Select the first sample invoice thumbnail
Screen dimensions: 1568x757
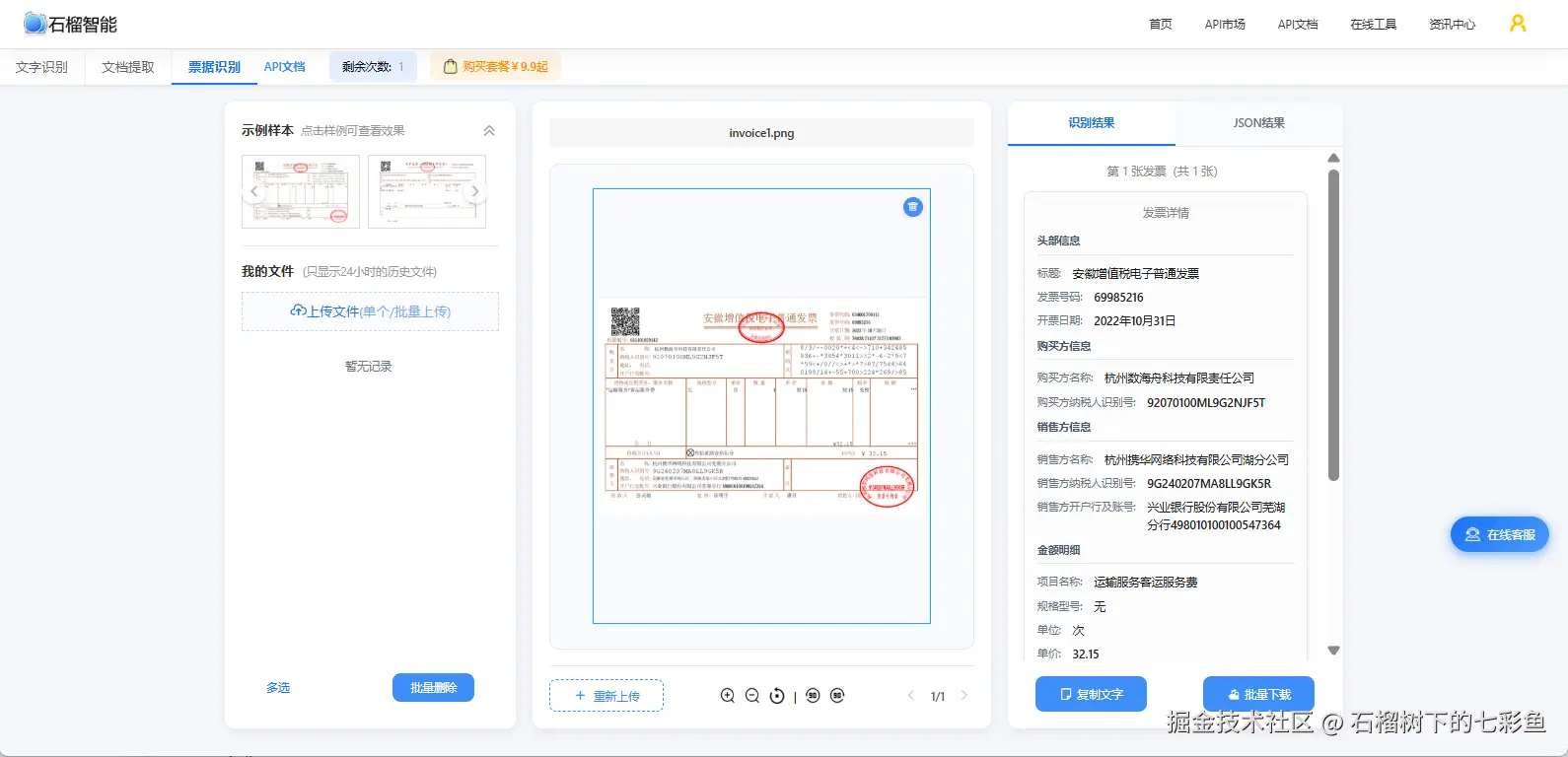(x=301, y=191)
